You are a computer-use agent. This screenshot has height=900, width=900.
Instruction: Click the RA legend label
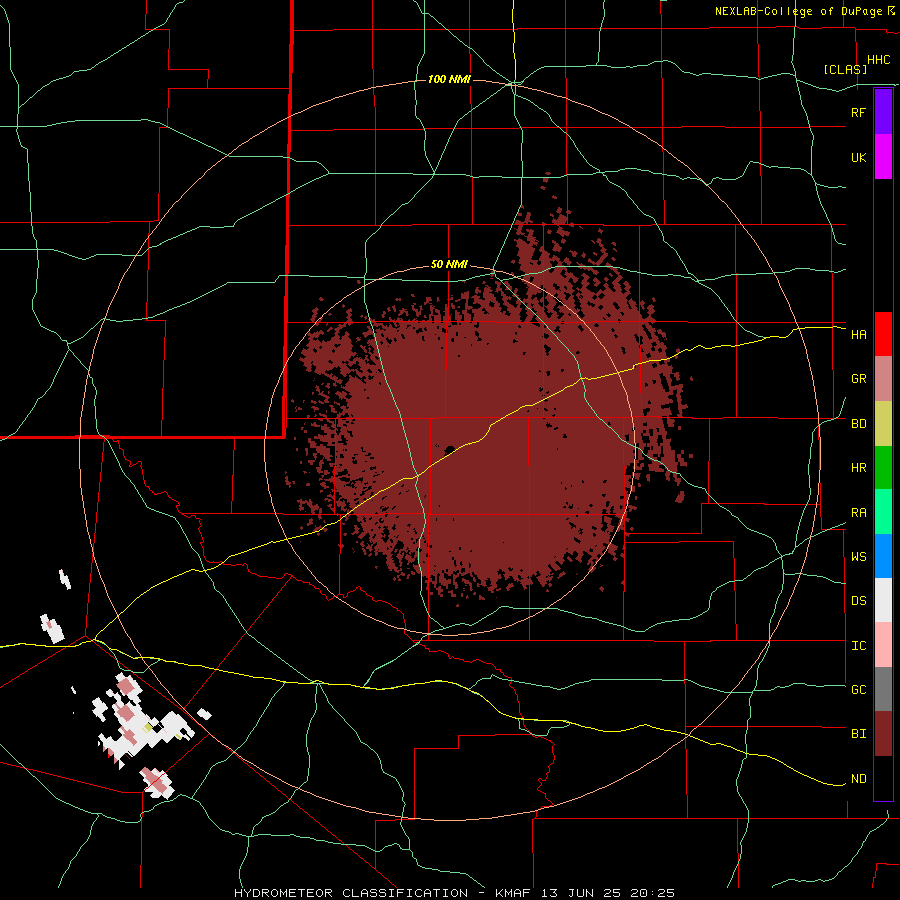pos(858,513)
